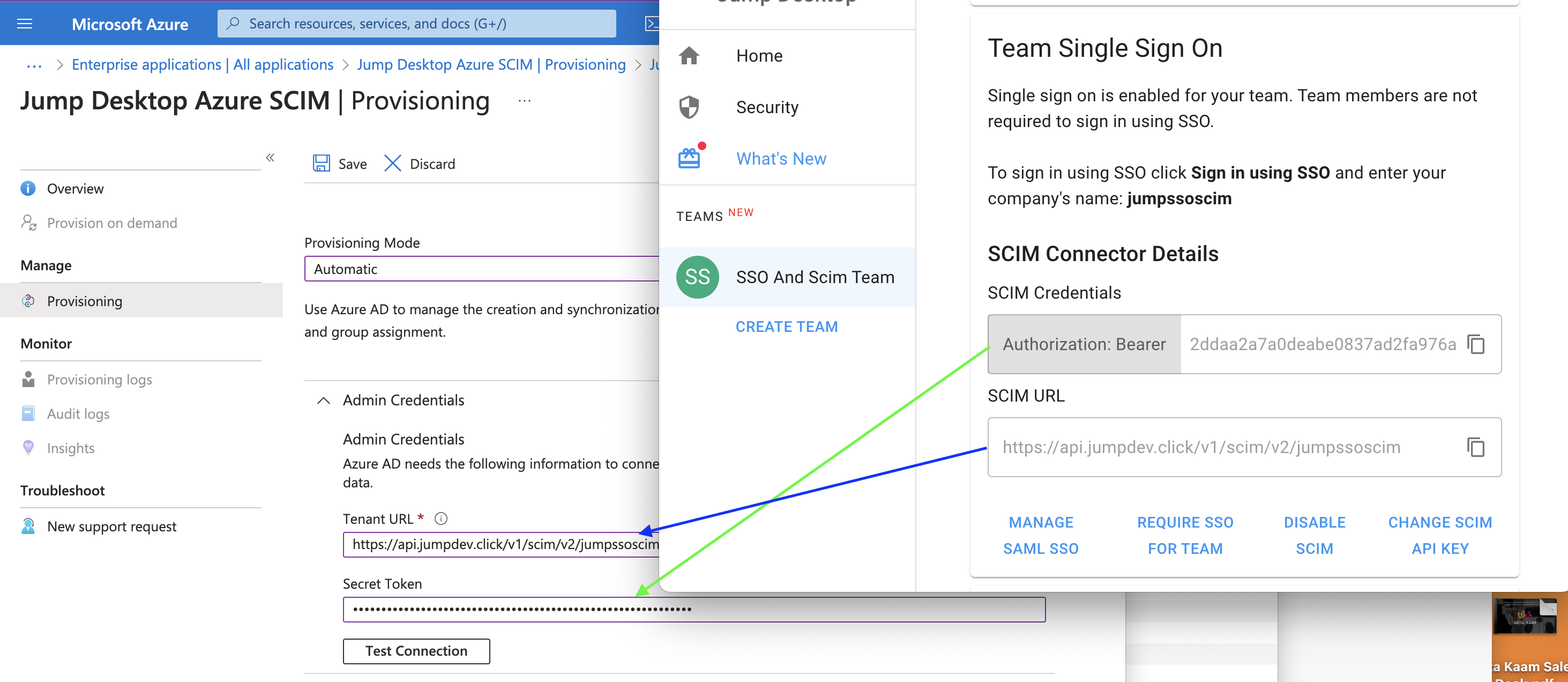The image size is (1568, 682).
Task: Click the Insights lightbulb icon
Action: [28, 448]
